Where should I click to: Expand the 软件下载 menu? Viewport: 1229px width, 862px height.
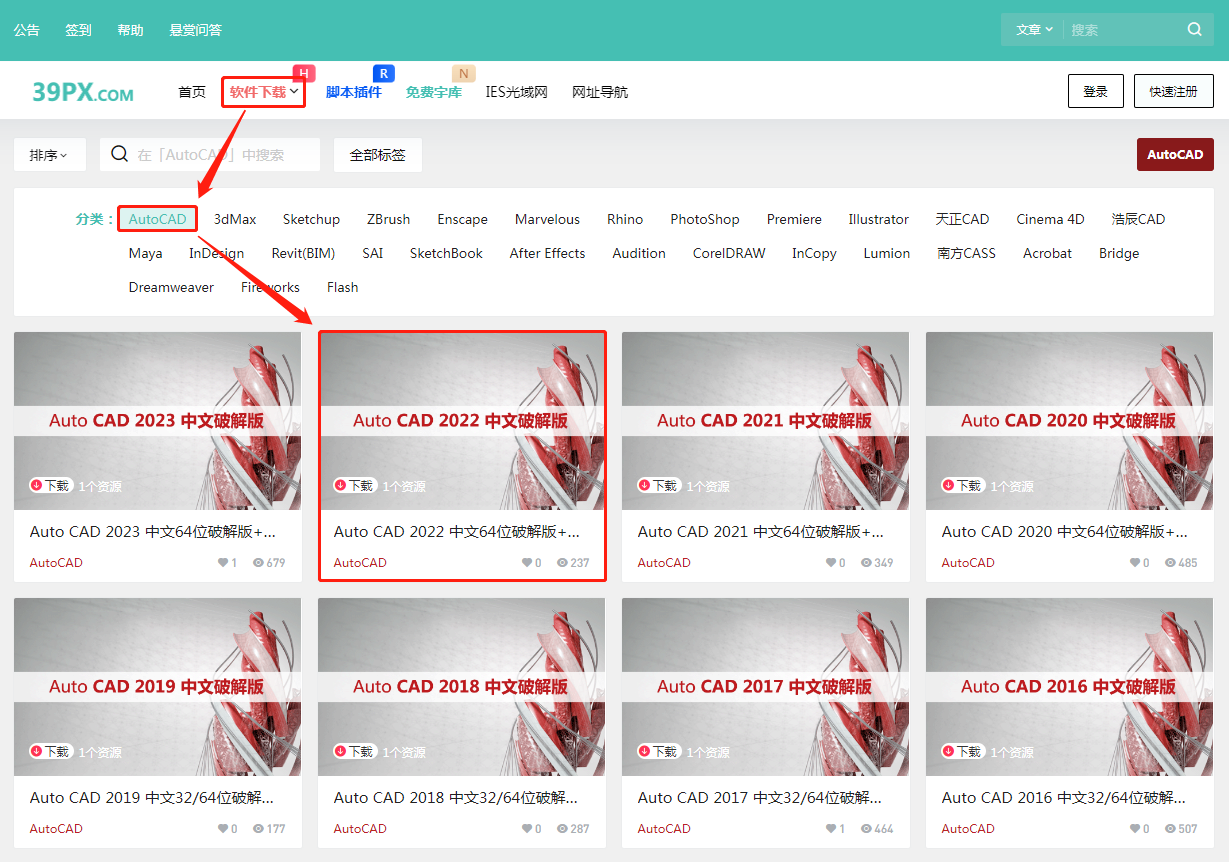pyautogui.click(x=260, y=91)
